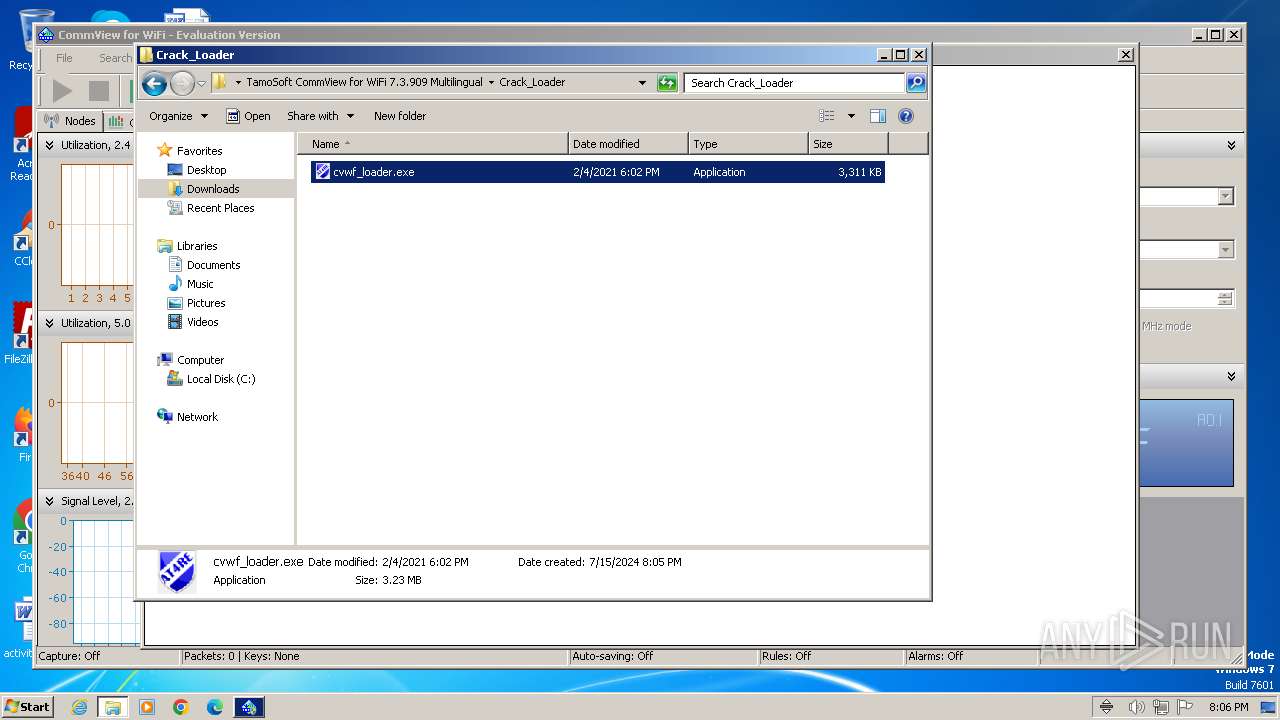Open the view options dropdown arrow
Screen dimensions: 1280x720
[851, 116]
